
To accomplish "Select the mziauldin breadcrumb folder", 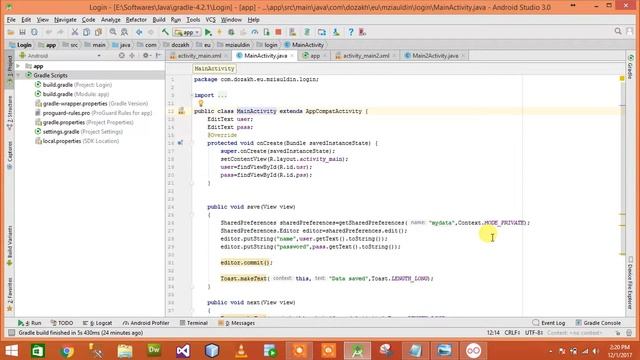I will [x=234, y=45].
